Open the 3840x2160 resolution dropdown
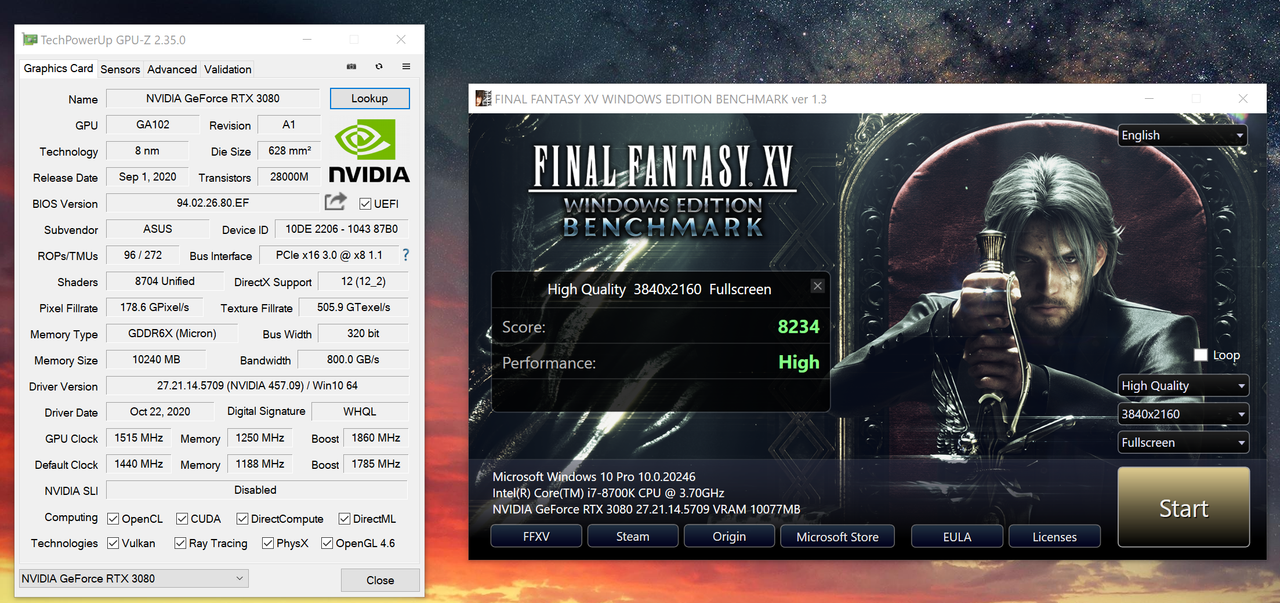This screenshot has height=603, width=1280. point(1183,414)
